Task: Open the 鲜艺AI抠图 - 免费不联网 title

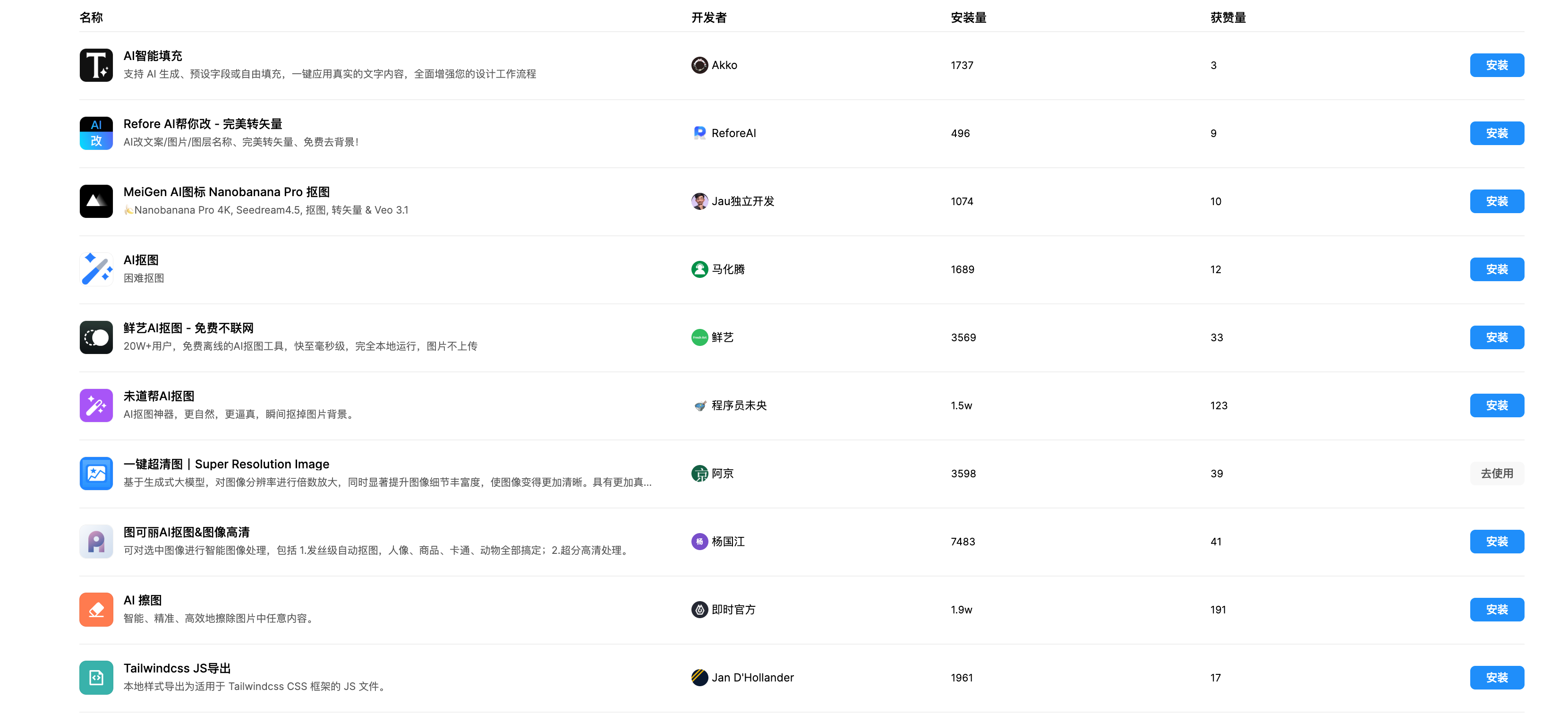Action: pos(188,328)
